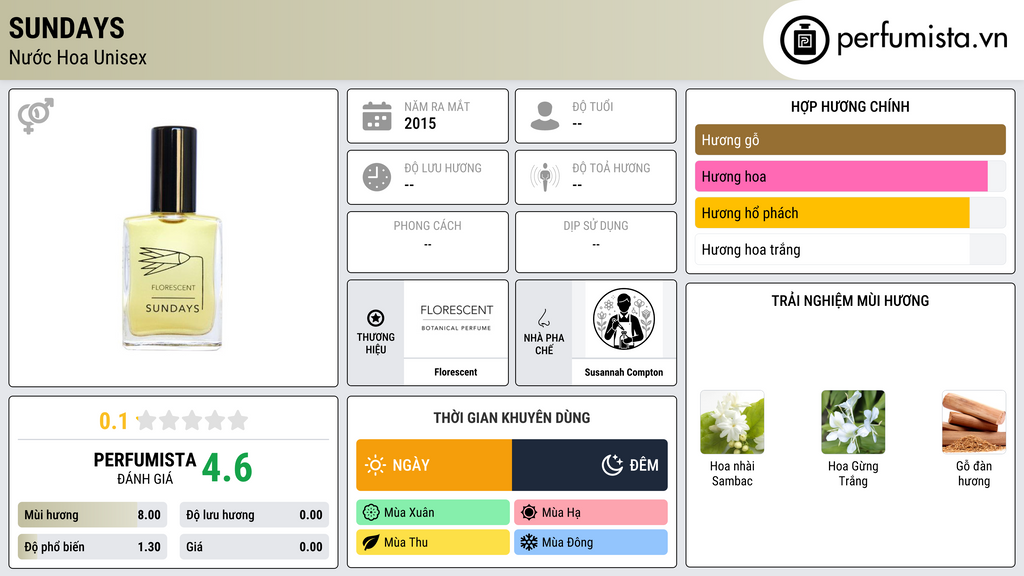
Task: Click the clock icon beside Độ lưu hương
Action: pyautogui.click(x=377, y=177)
